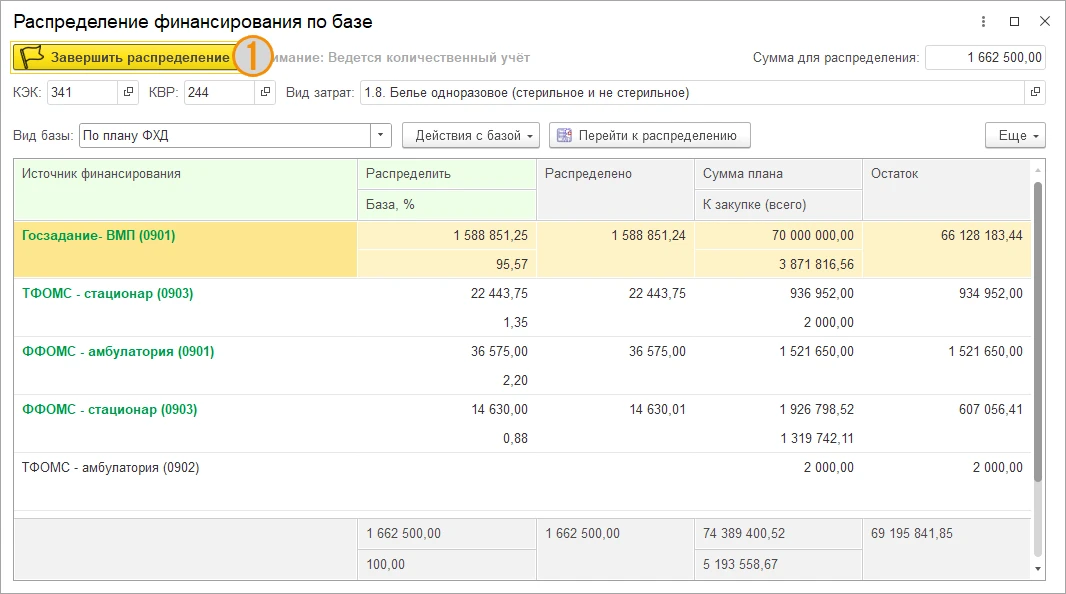Select row ФФОМС - амбулатория (0901)
Image resolution: width=1066 pixels, height=594 pixels.
point(522,366)
